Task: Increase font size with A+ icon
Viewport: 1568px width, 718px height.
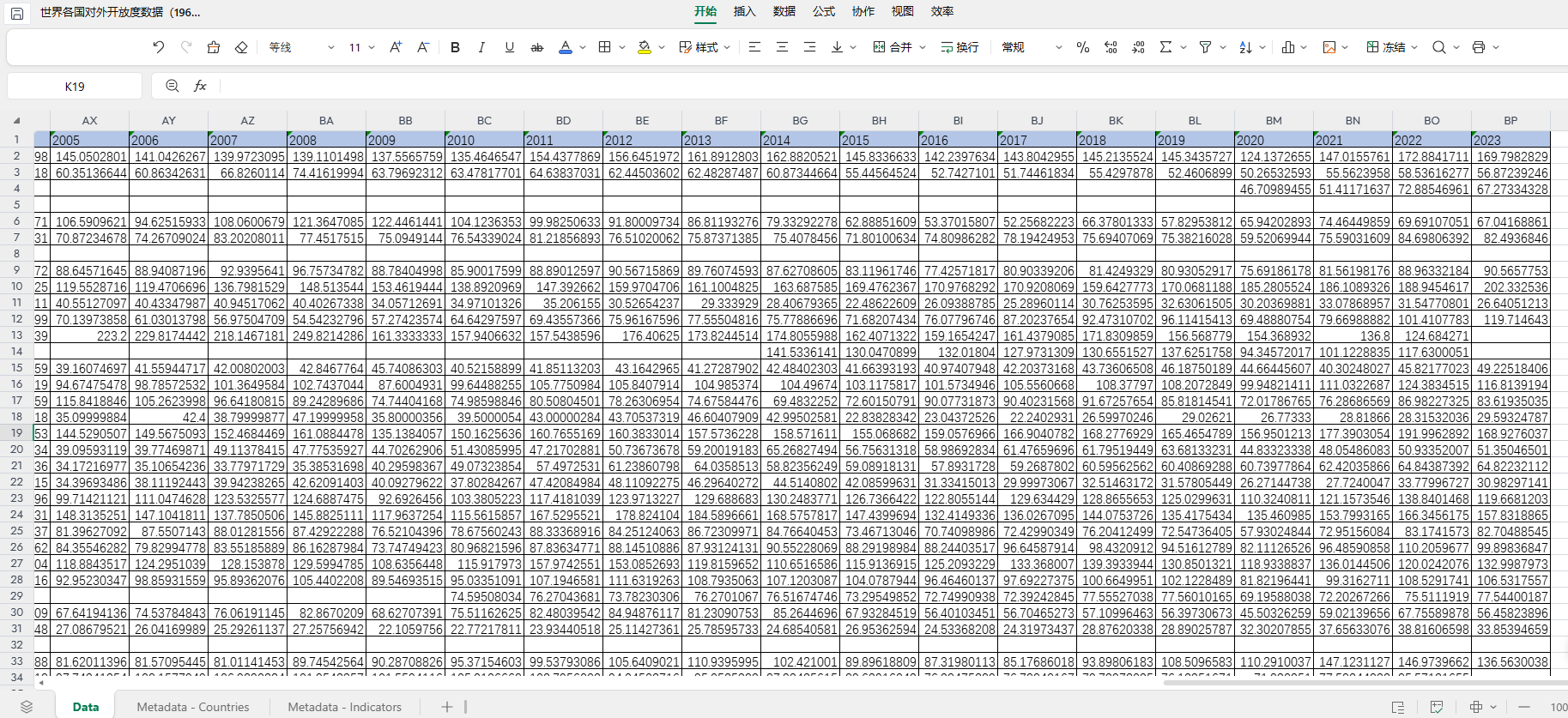Action: click(x=396, y=47)
